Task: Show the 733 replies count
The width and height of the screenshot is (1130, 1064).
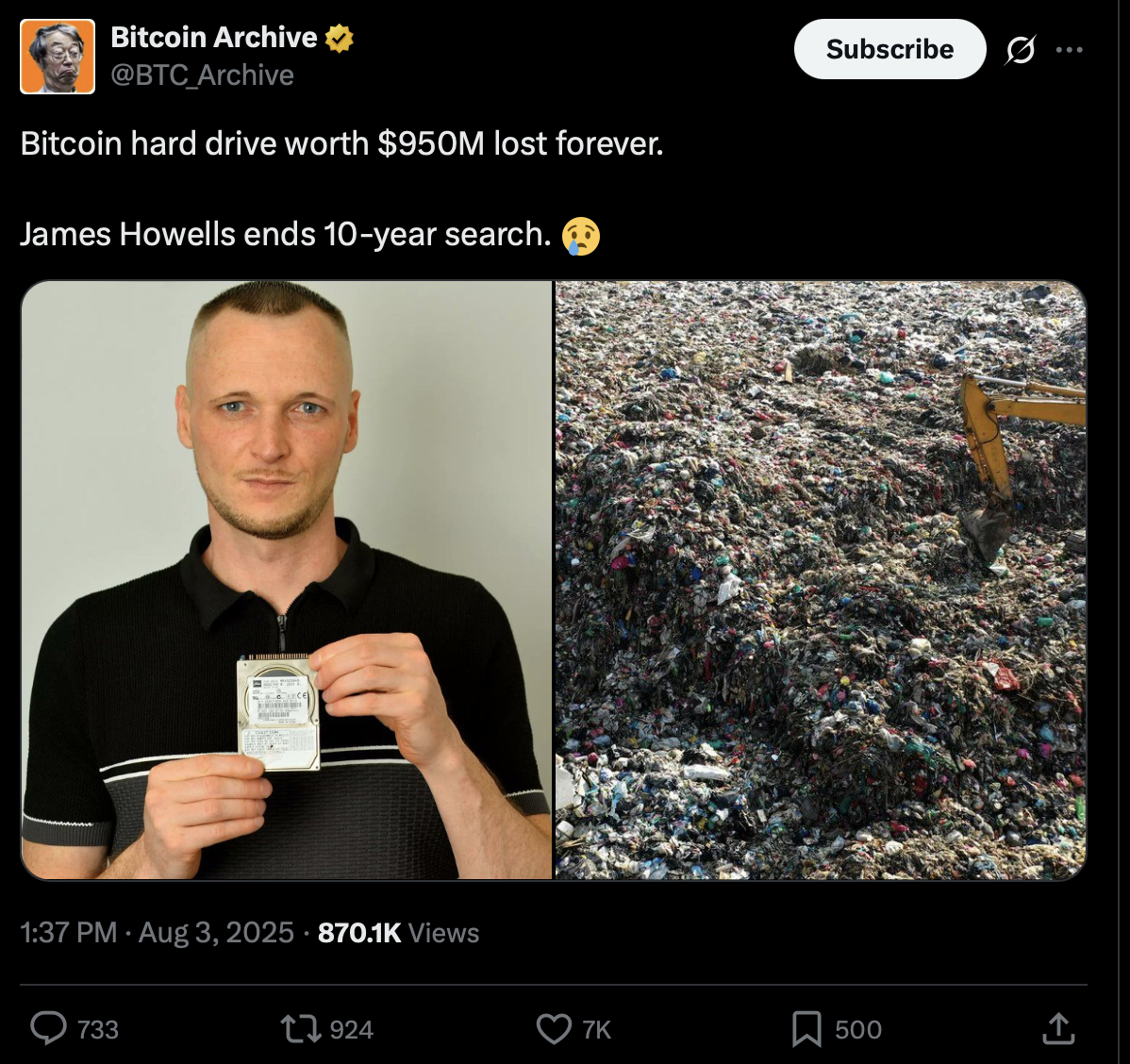Action: (x=98, y=1029)
